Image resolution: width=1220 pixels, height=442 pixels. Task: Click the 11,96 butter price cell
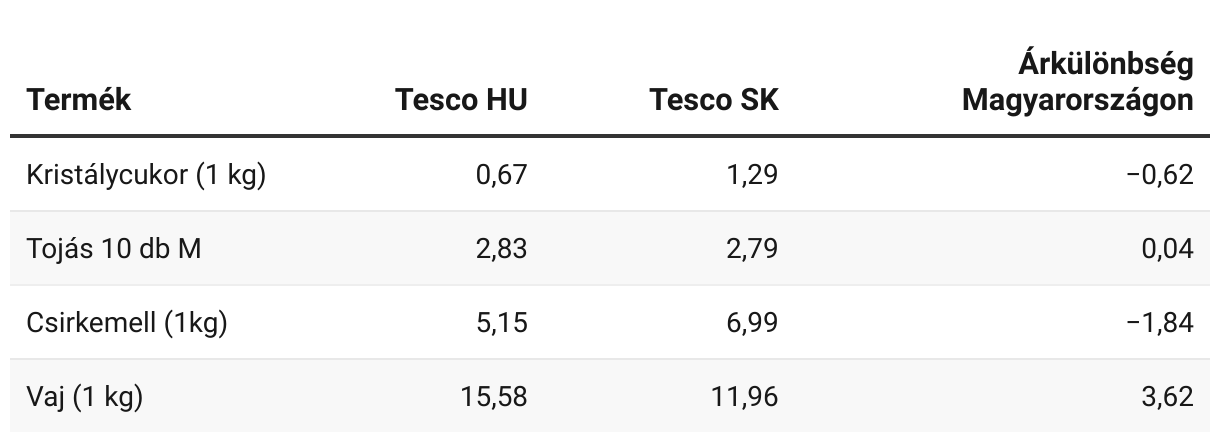pos(745,396)
